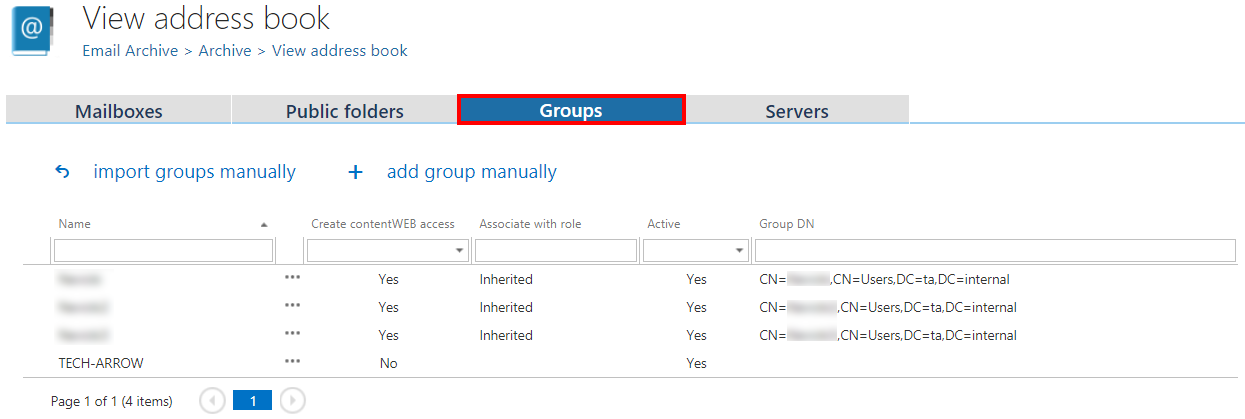Click the import groups arrow icon

coord(62,172)
